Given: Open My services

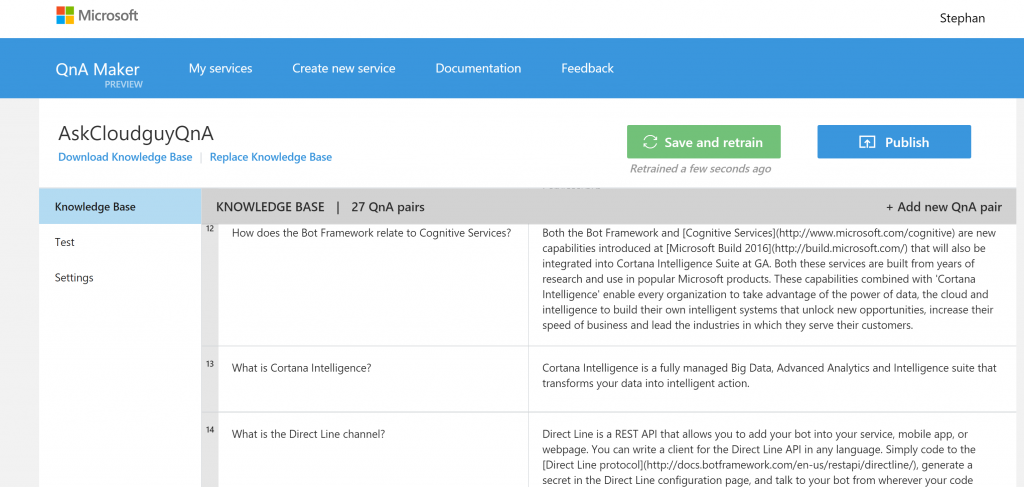Looking at the screenshot, I should [220, 68].
